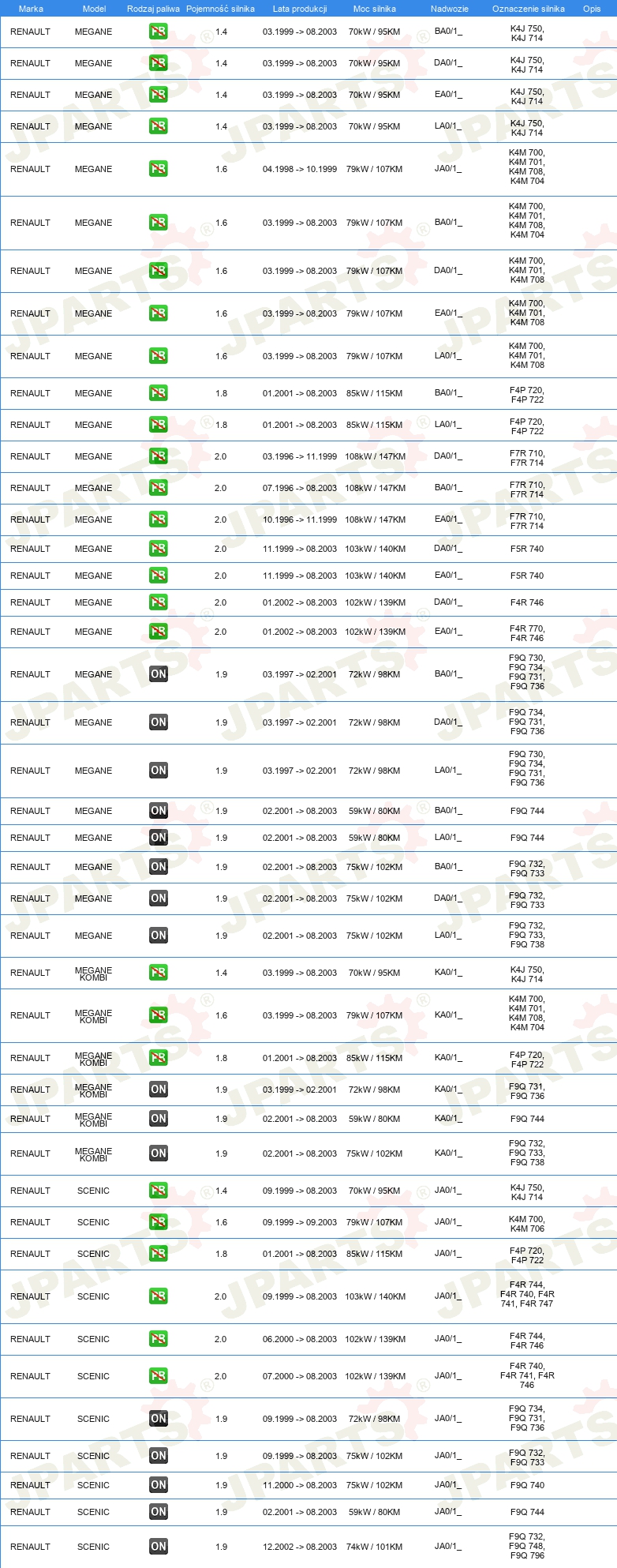Click petrol icon in Megane Kombi 1.8 row

pyautogui.click(x=159, y=1058)
